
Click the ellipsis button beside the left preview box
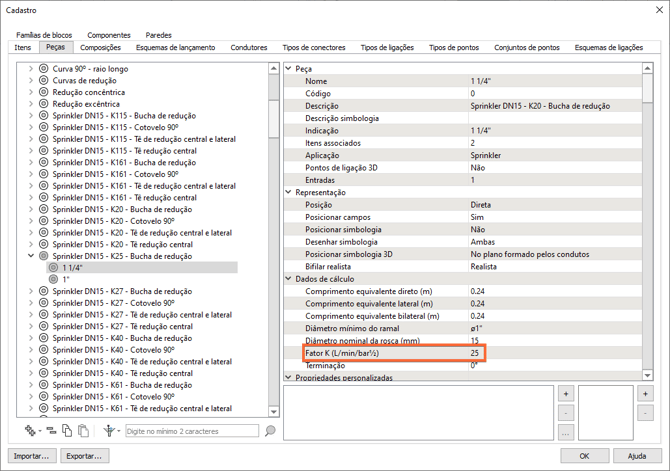tap(565, 432)
